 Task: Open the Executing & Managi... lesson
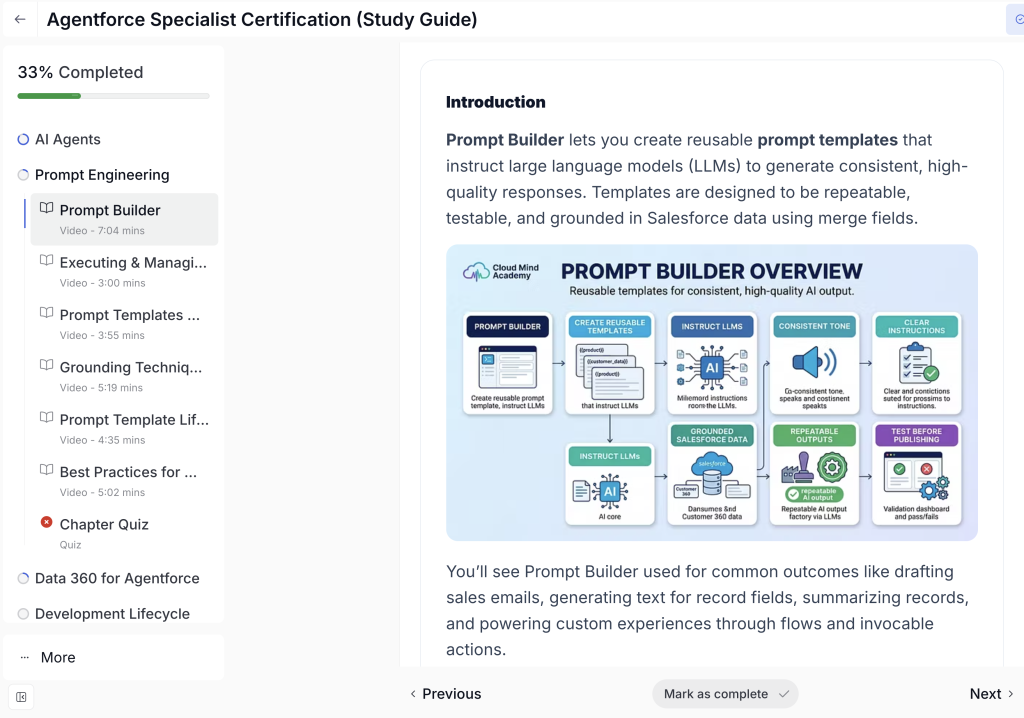click(124, 271)
